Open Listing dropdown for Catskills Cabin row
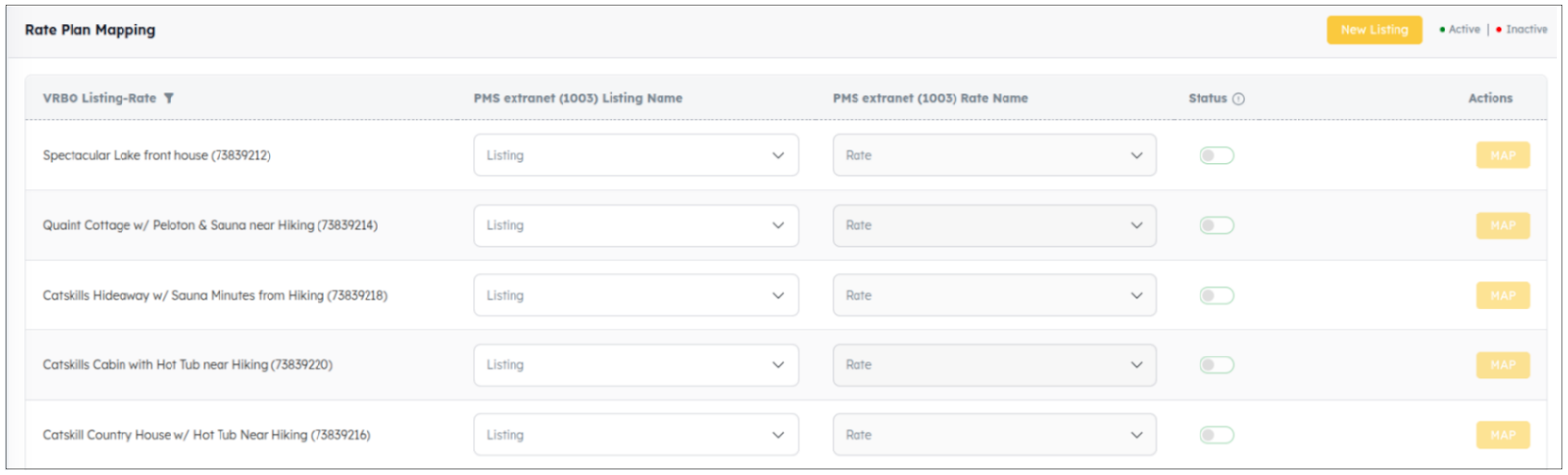 tap(636, 365)
